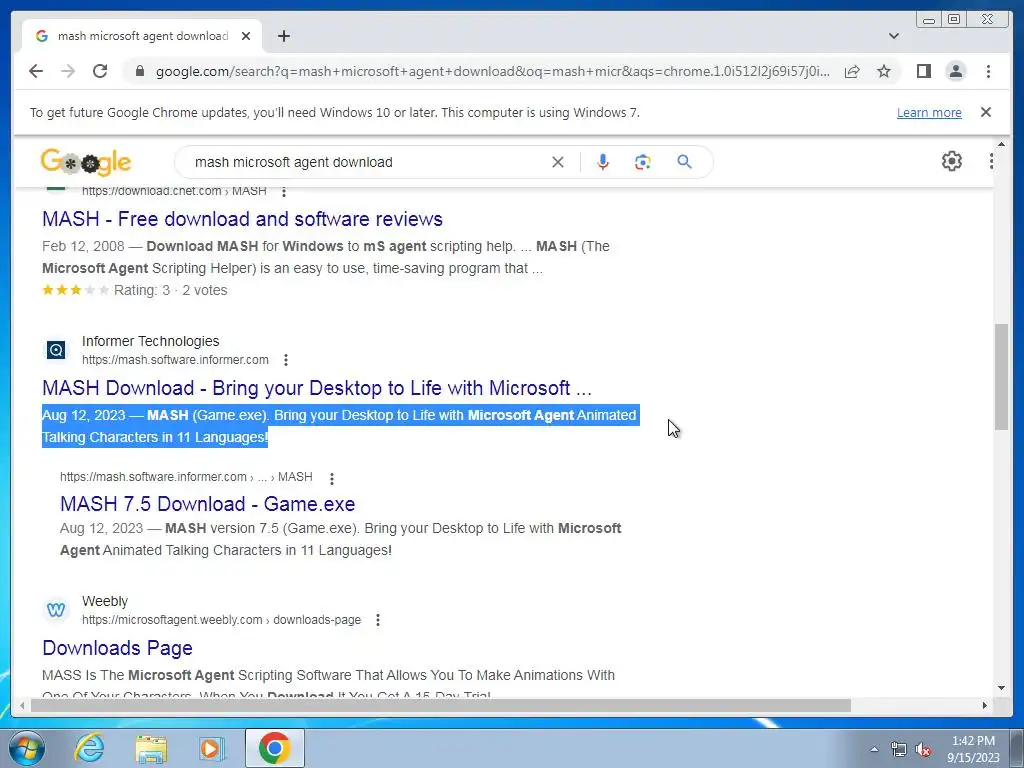Launch Internet Explorer from taskbar
This screenshot has width=1024, height=768.
point(89,748)
